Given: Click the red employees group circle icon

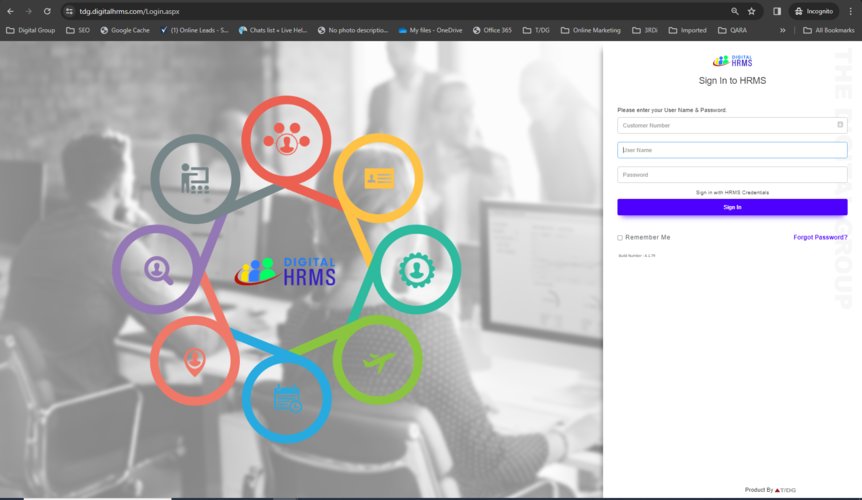Looking at the screenshot, I should coord(287,139).
